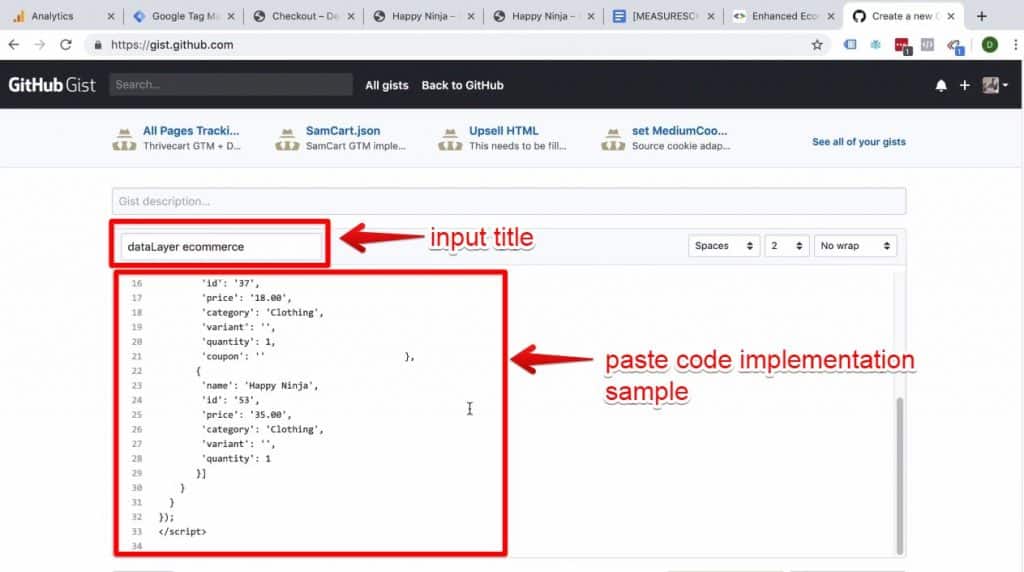Reload the page with the refresh icon
The height and width of the screenshot is (572, 1024).
(x=65, y=44)
